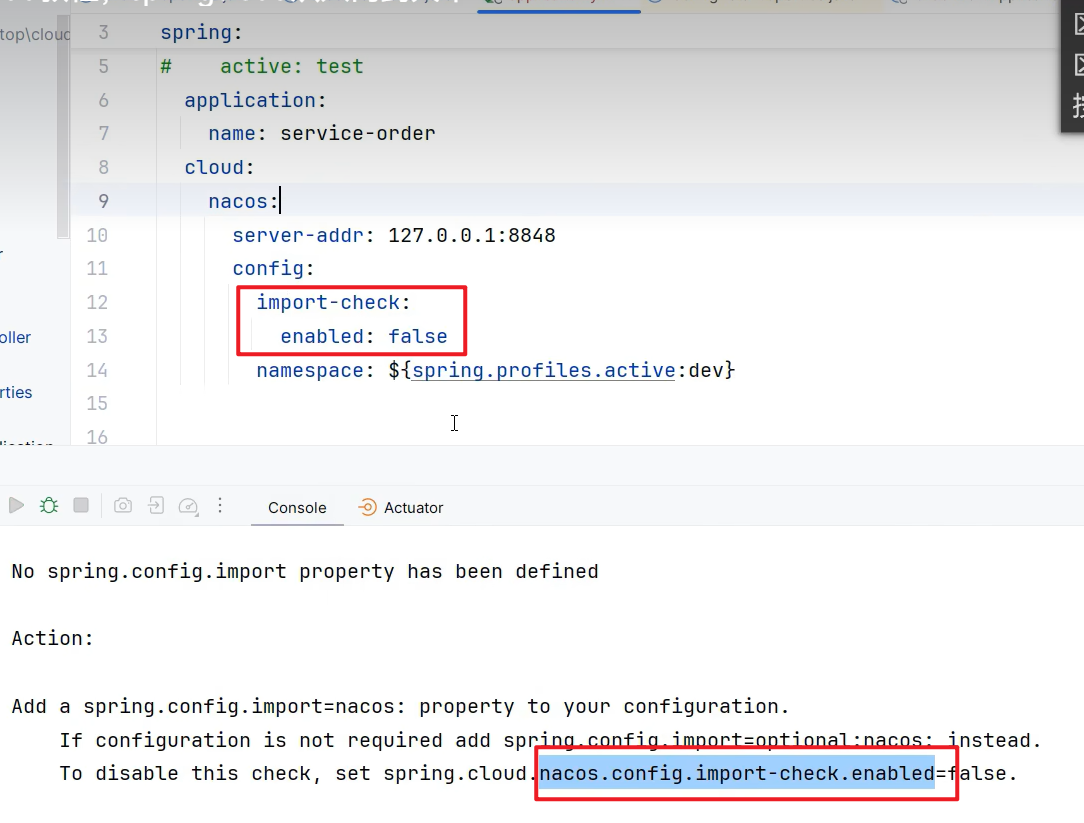This screenshot has height=823, width=1084.
Task: Click the 'cloud:' key on line 8
Action: point(219,167)
